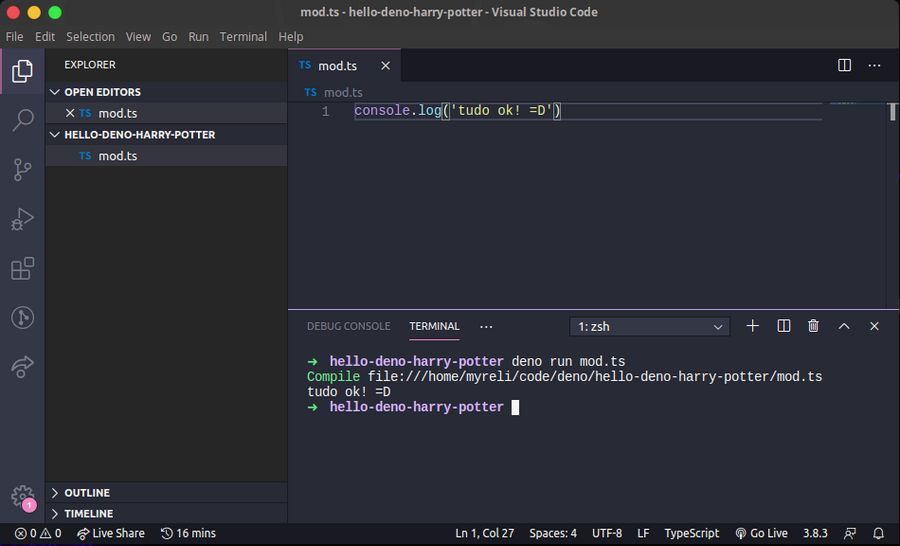
Task: Click the Manage gear icon
Action: pyautogui.click(x=22, y=496)
